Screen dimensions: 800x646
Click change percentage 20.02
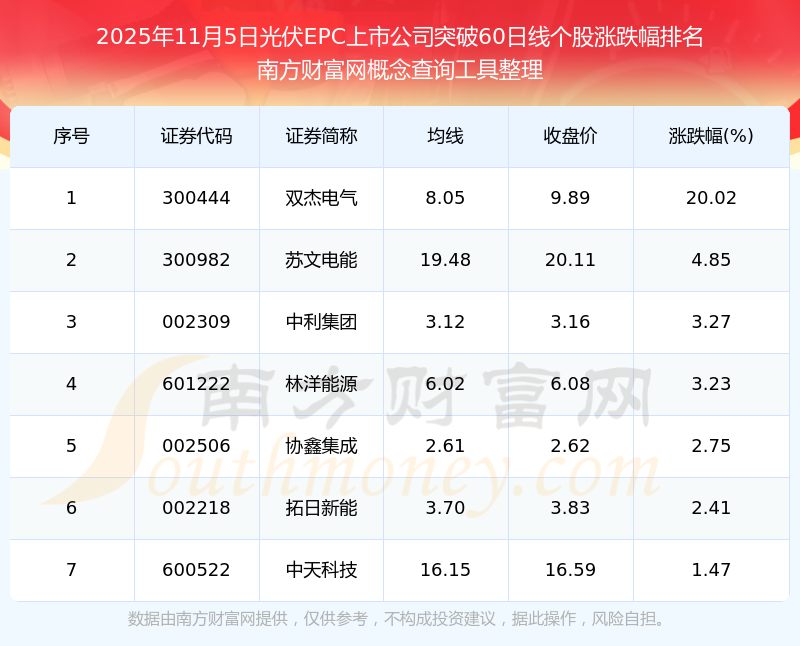coord(711,198)
